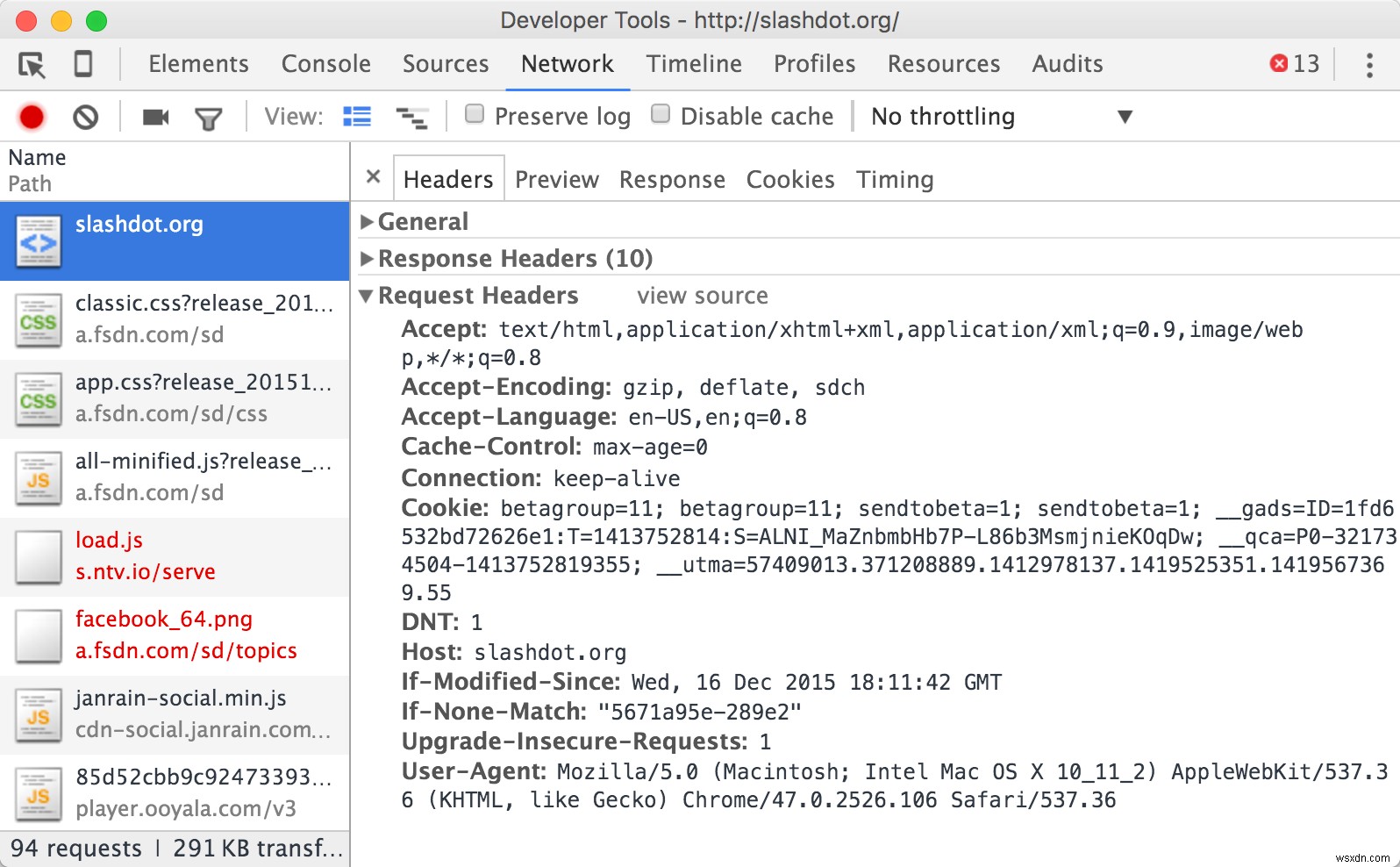Switch to the Elements panel

click(198, 64)
